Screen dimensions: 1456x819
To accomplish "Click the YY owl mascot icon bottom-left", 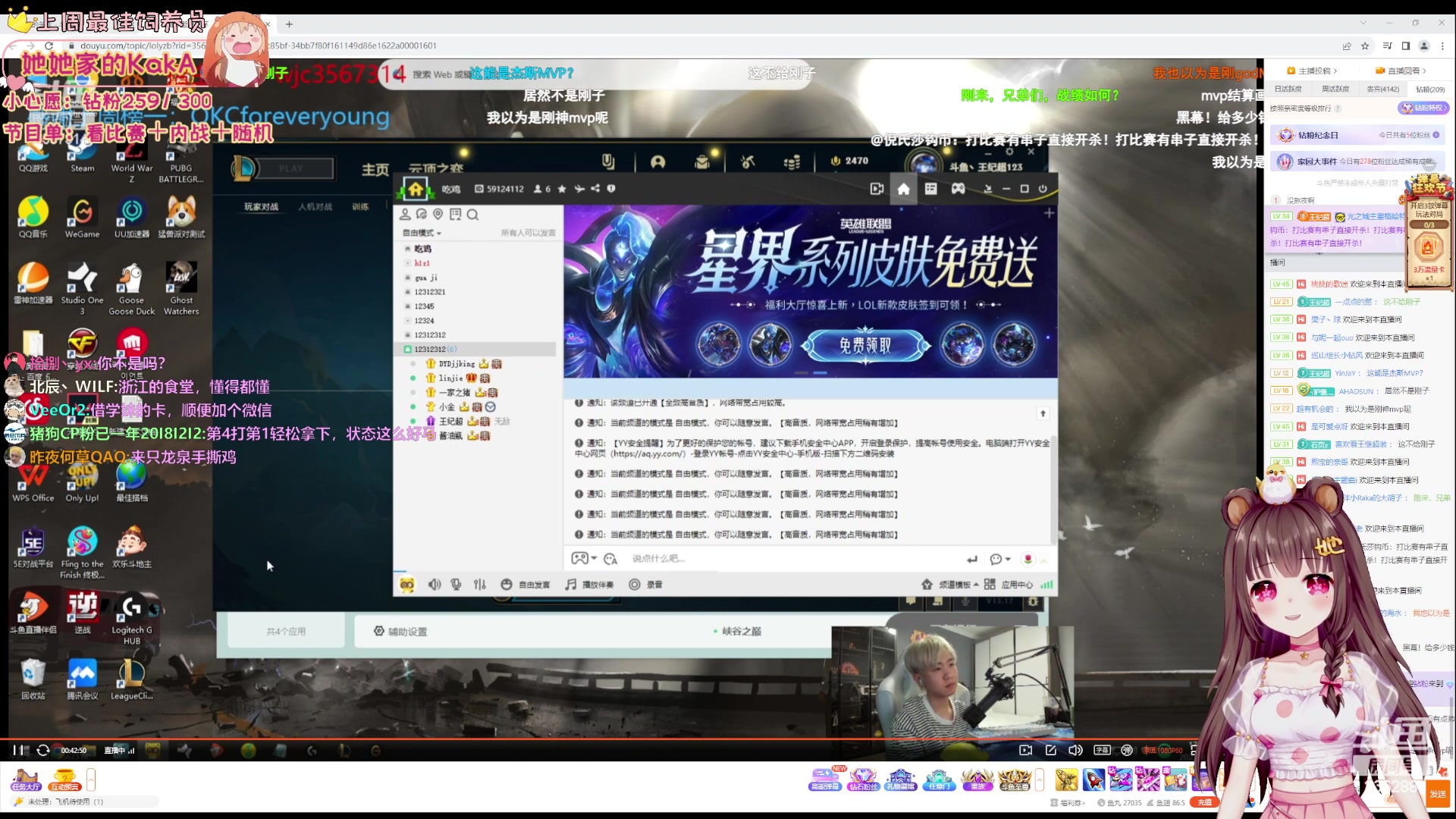I will point(407,585).
